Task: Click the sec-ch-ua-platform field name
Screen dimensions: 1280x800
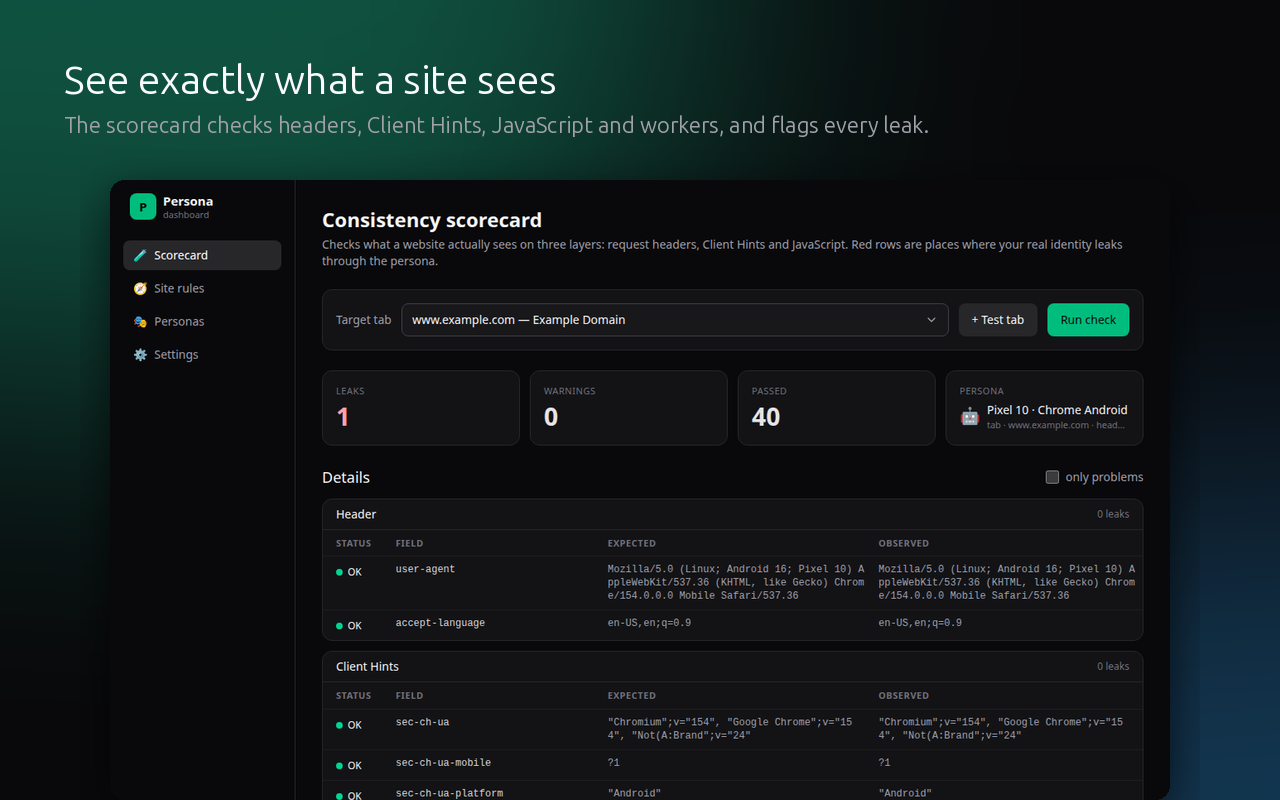Action: coord(449,793)
